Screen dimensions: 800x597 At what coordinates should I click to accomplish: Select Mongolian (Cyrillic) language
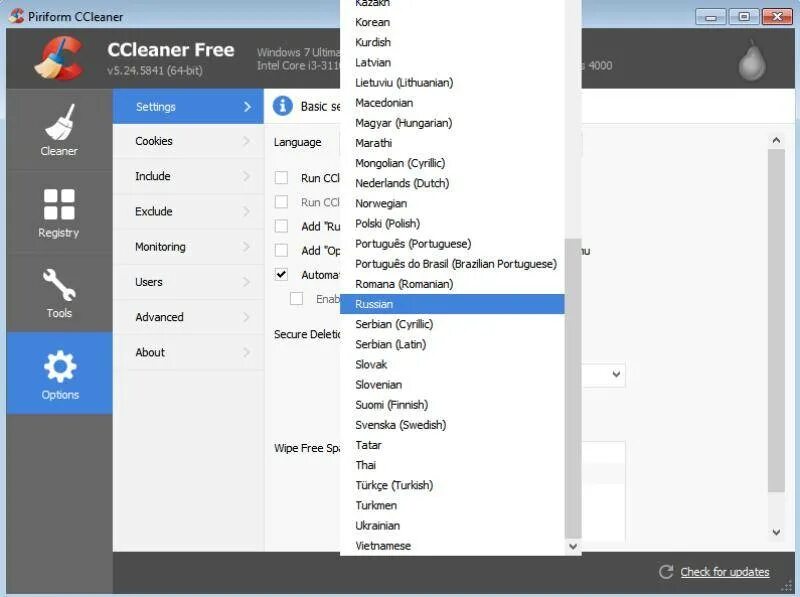[x=452, y=163]
